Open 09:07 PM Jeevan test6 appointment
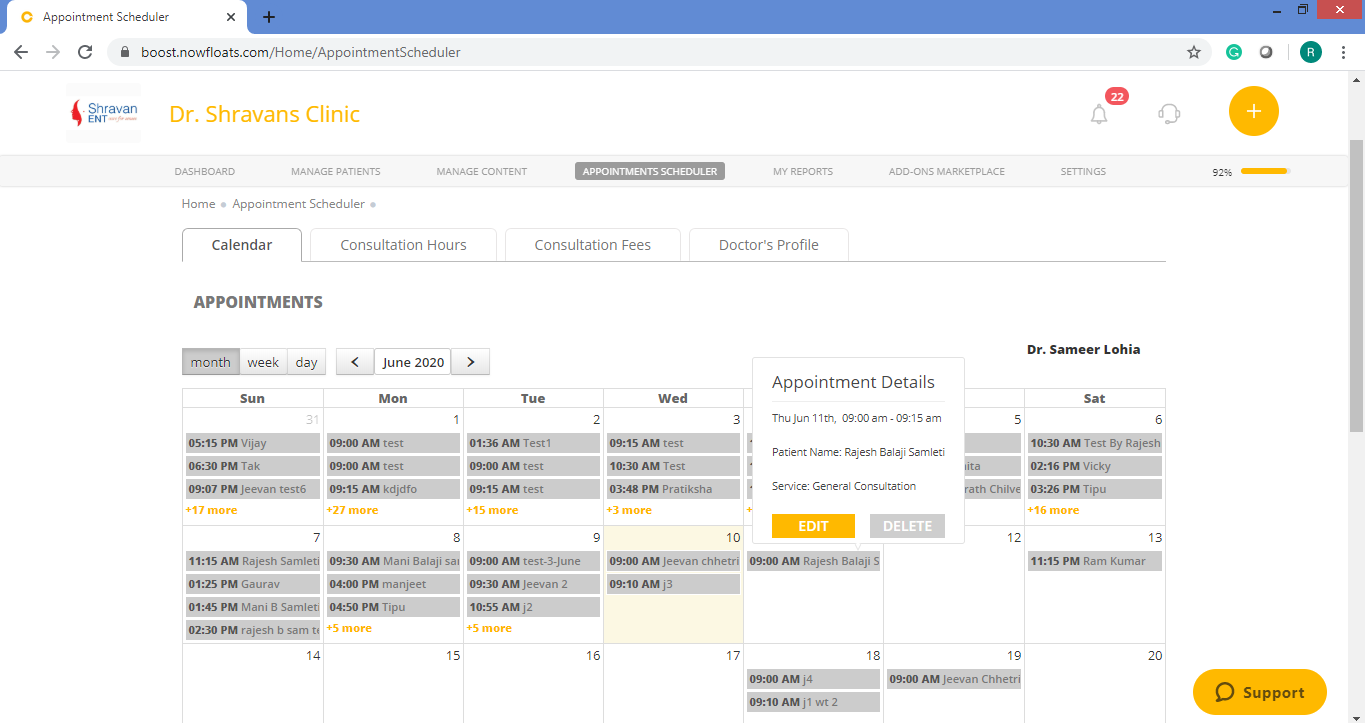The width and height of the screenshot is (1365, 723). click(x=253, y=489)
